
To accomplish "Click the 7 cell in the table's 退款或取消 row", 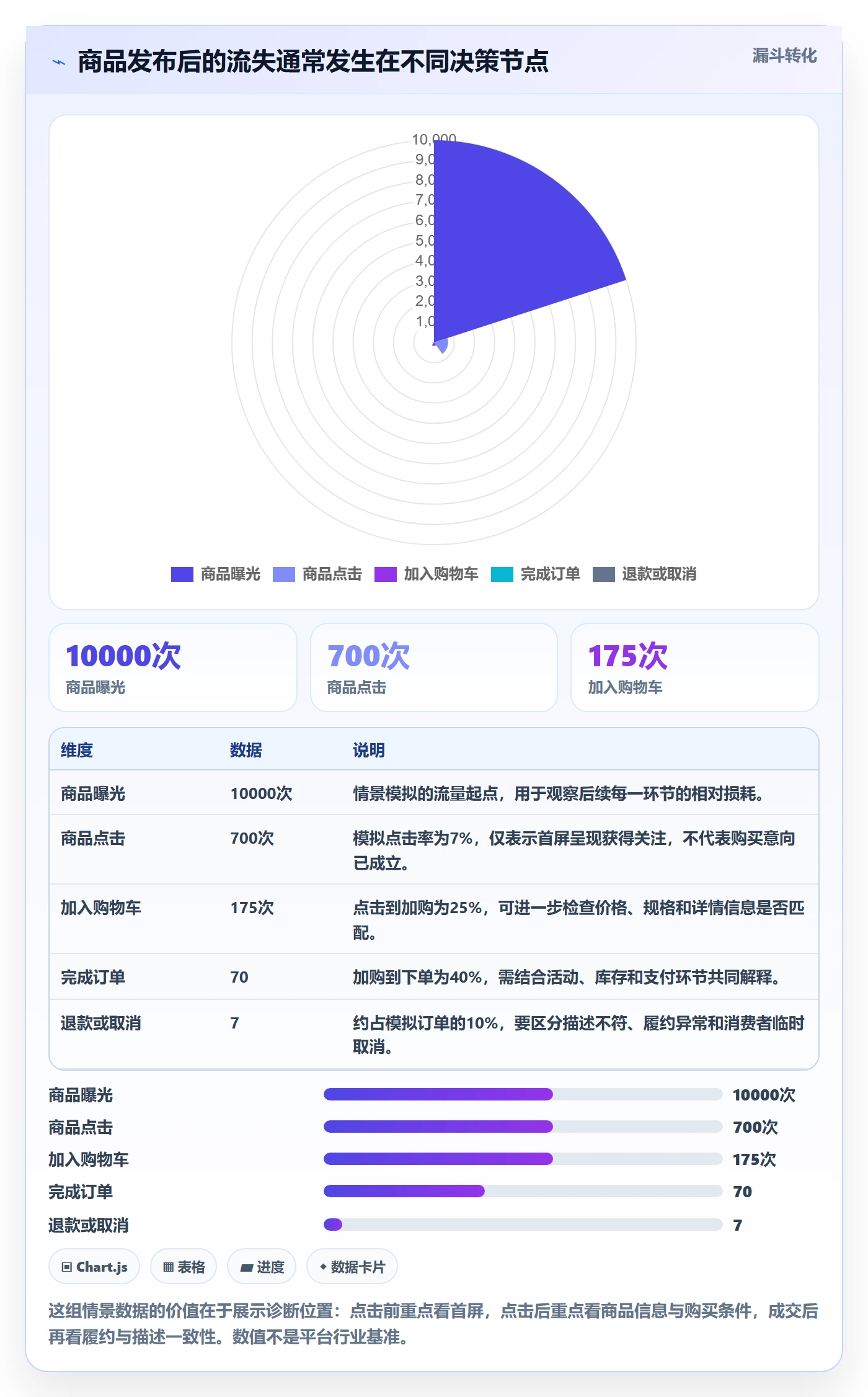I will pyautogui.click(x=234, y=1023).
